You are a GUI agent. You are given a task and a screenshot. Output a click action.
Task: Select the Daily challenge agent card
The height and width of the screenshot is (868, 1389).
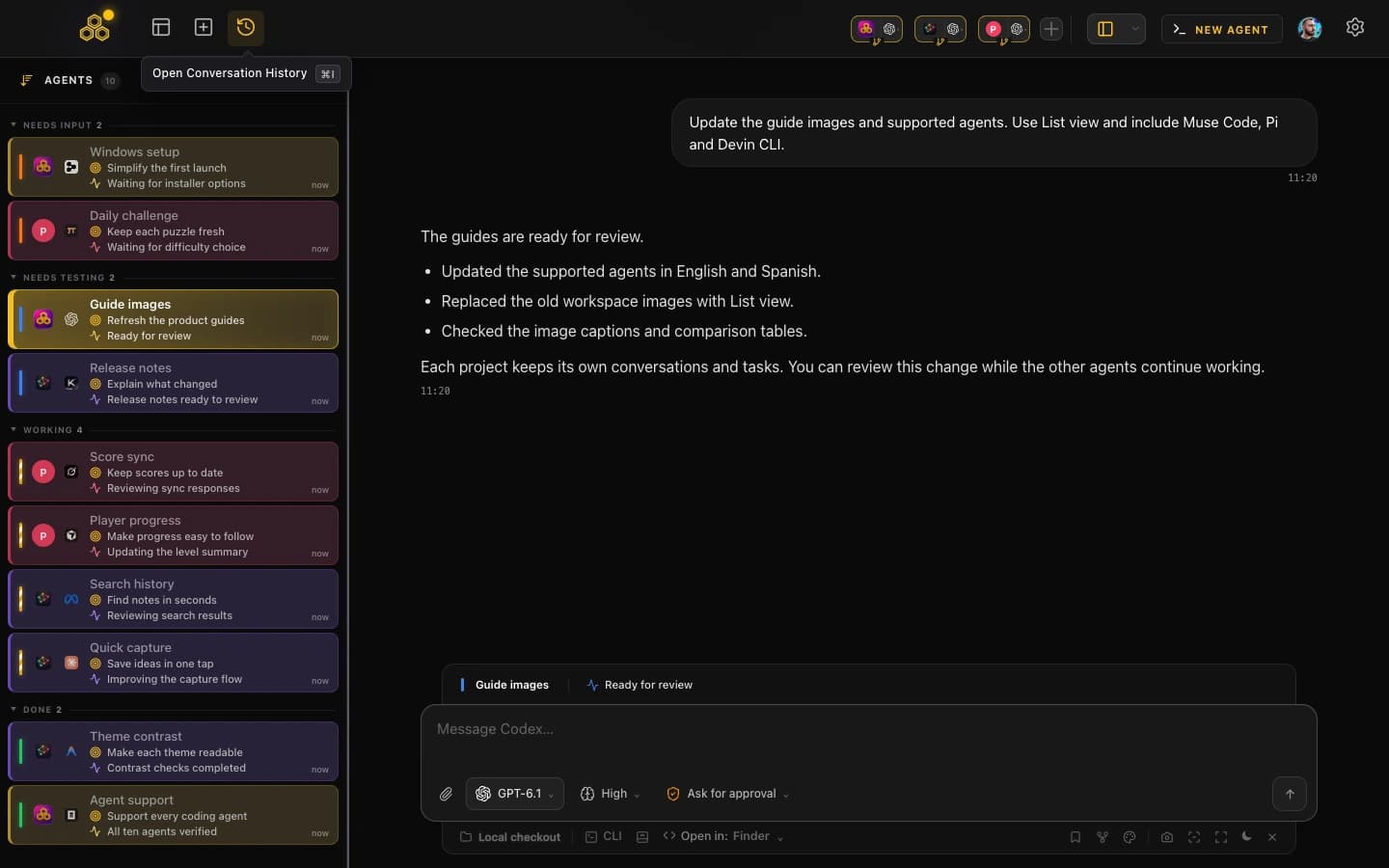(x=174, y=231)
